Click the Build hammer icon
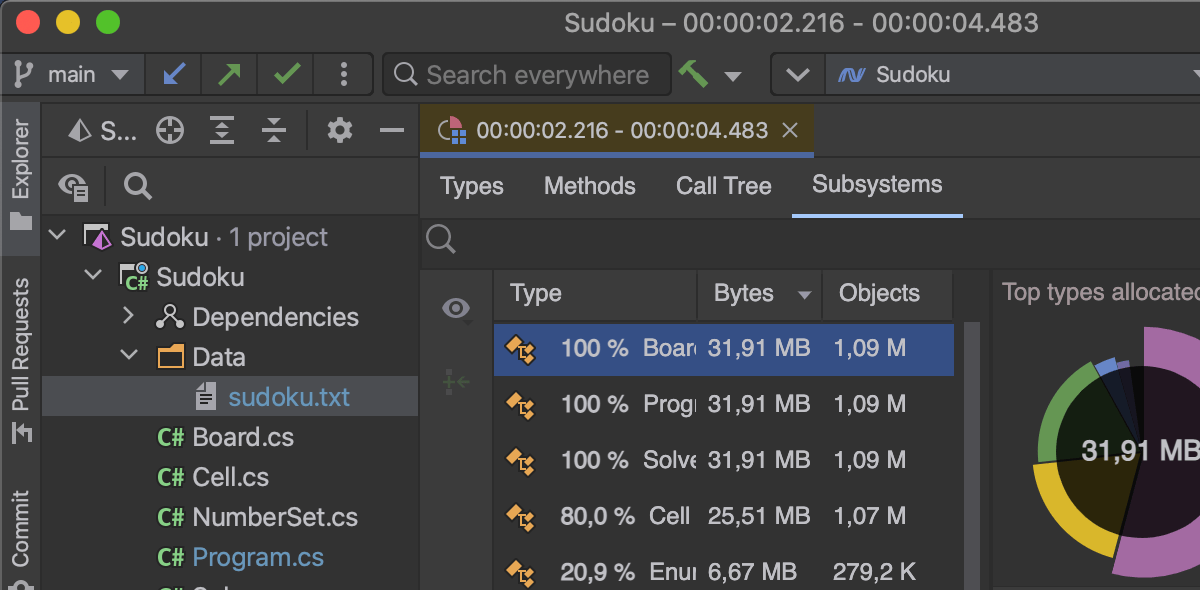The width and height of the screenshot is (1200, 590). [692, 74]
